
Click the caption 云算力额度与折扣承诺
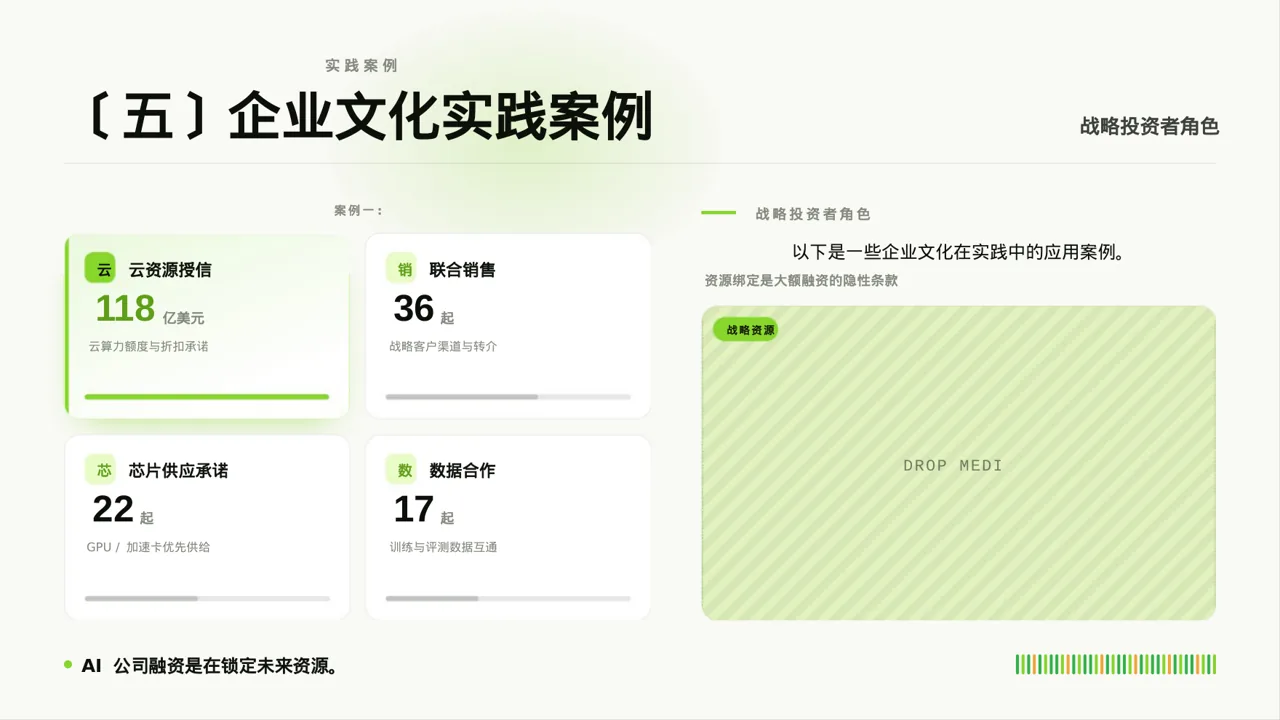[x=148, y=346]
